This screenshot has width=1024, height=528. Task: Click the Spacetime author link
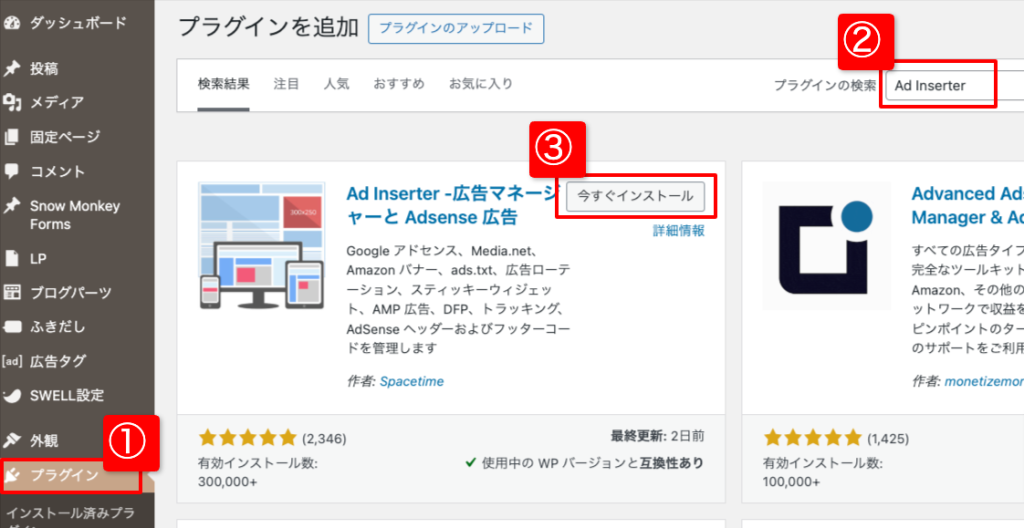point(411,381)
